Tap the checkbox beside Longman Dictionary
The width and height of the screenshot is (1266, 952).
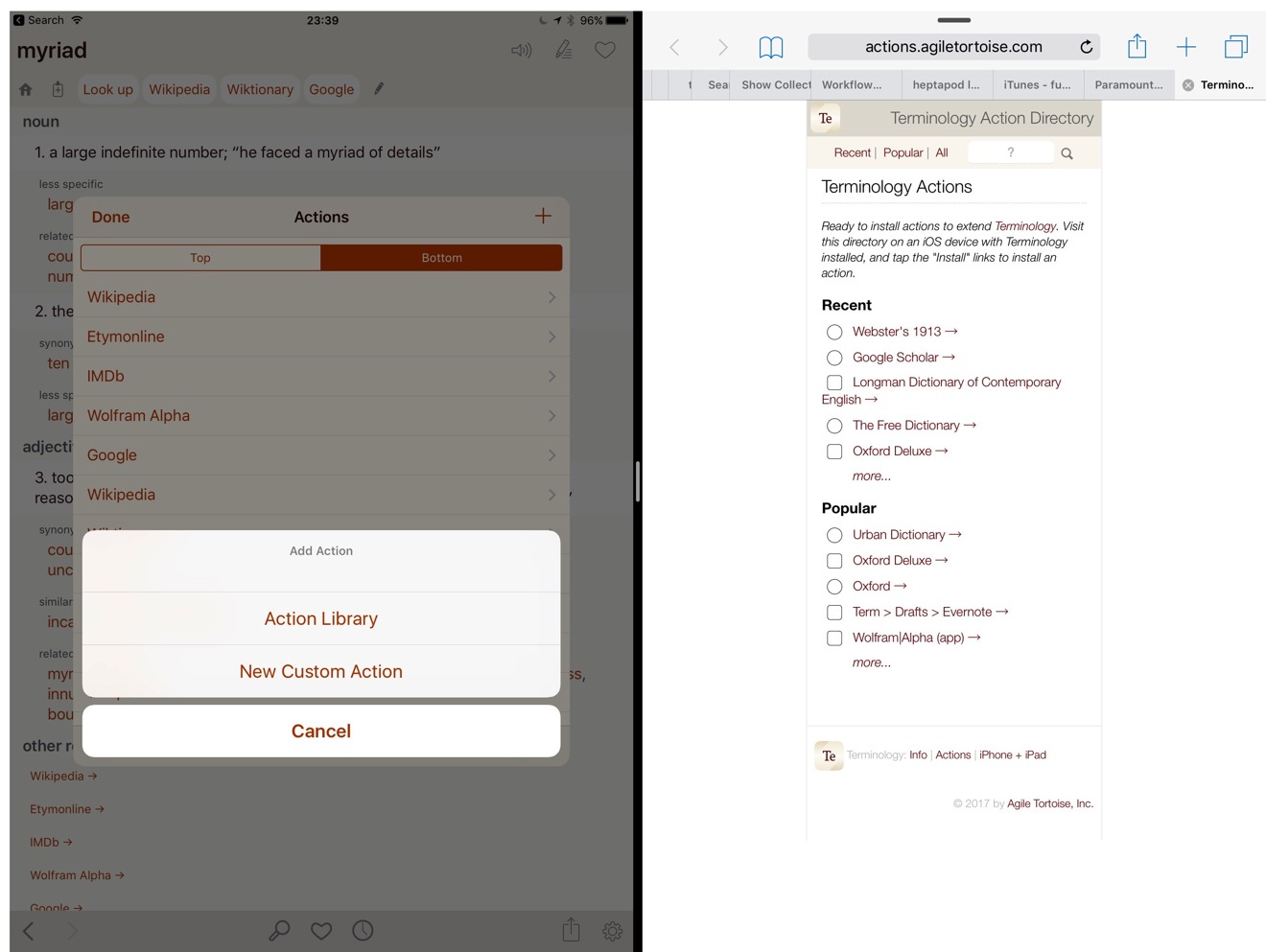coord(834,383)
